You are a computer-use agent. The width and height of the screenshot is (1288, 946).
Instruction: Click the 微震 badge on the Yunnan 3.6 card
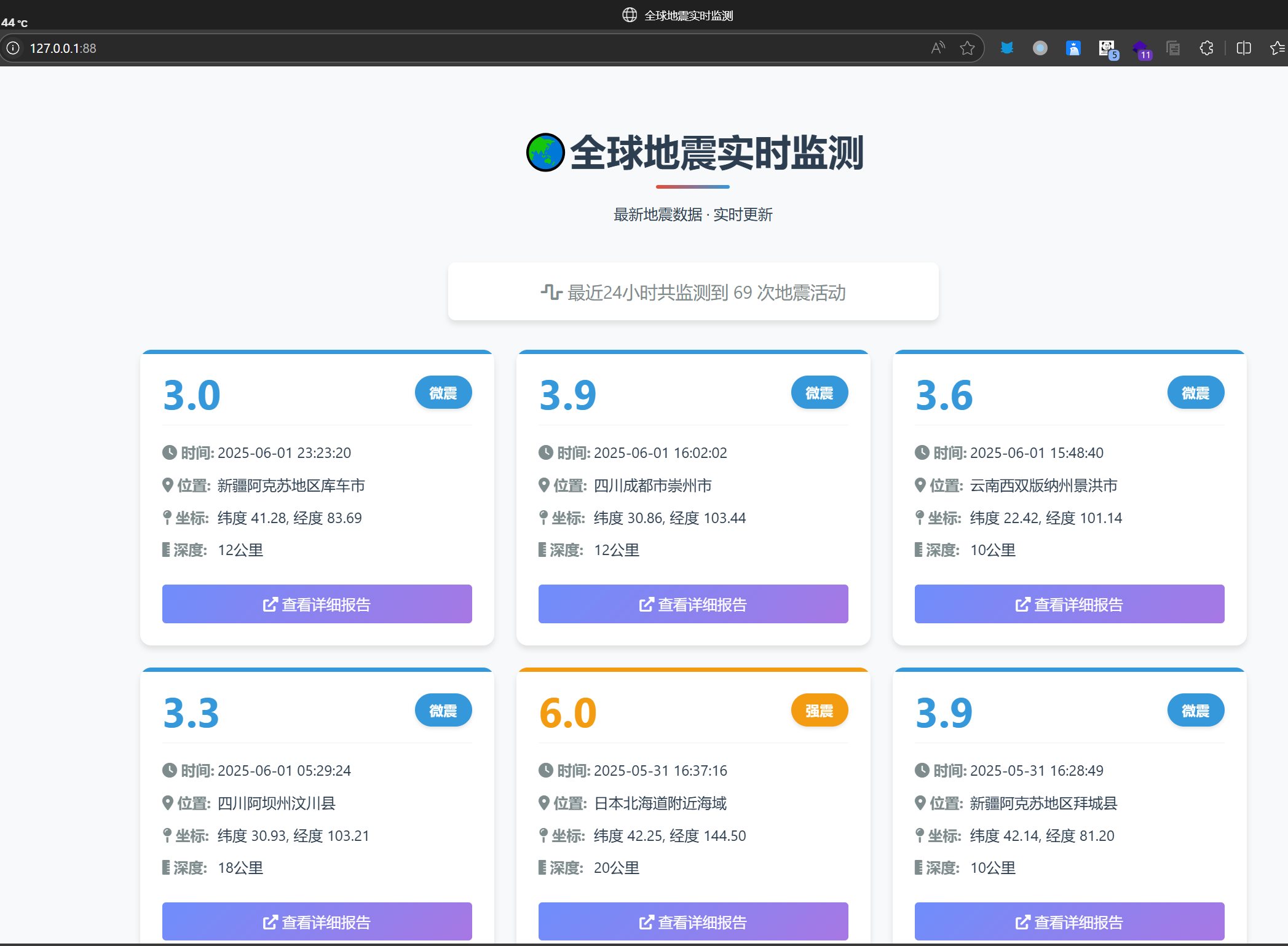point(1195,392)
